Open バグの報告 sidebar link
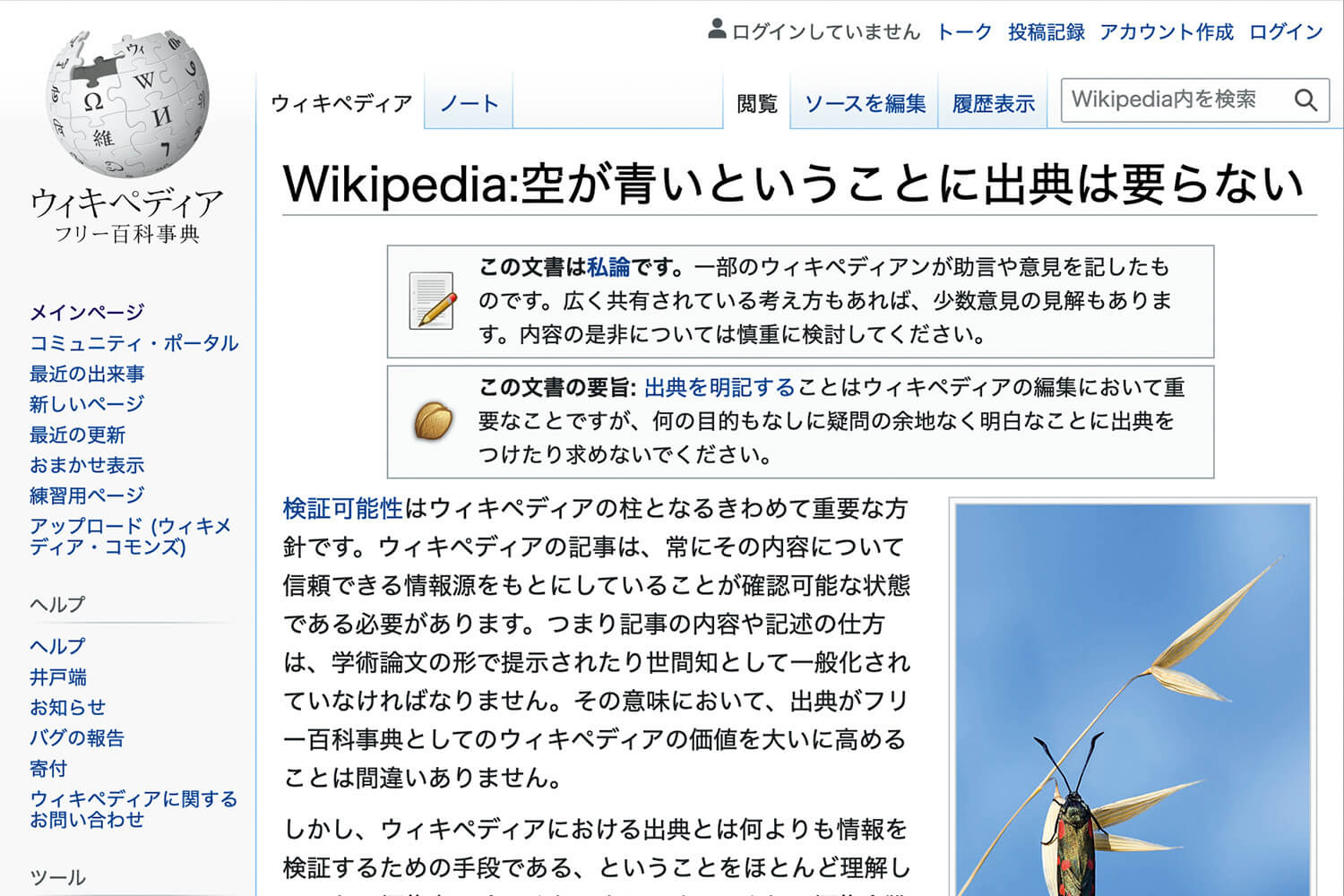The height and width of the screenshot is (896, 1344). click(x=77, y=737)
